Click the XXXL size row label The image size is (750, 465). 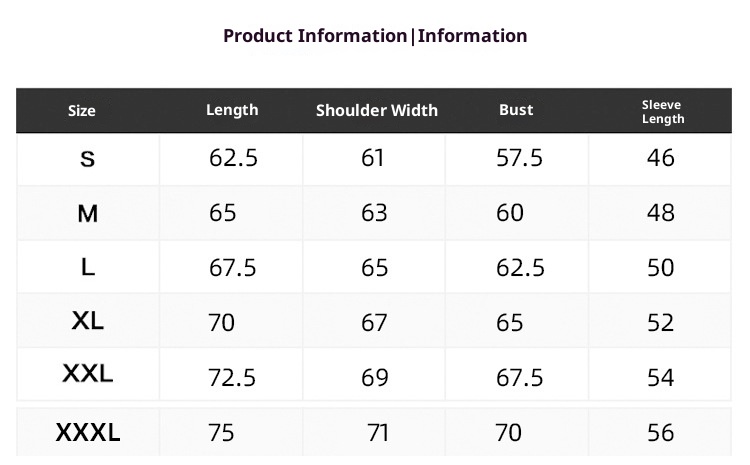point(88,433)
